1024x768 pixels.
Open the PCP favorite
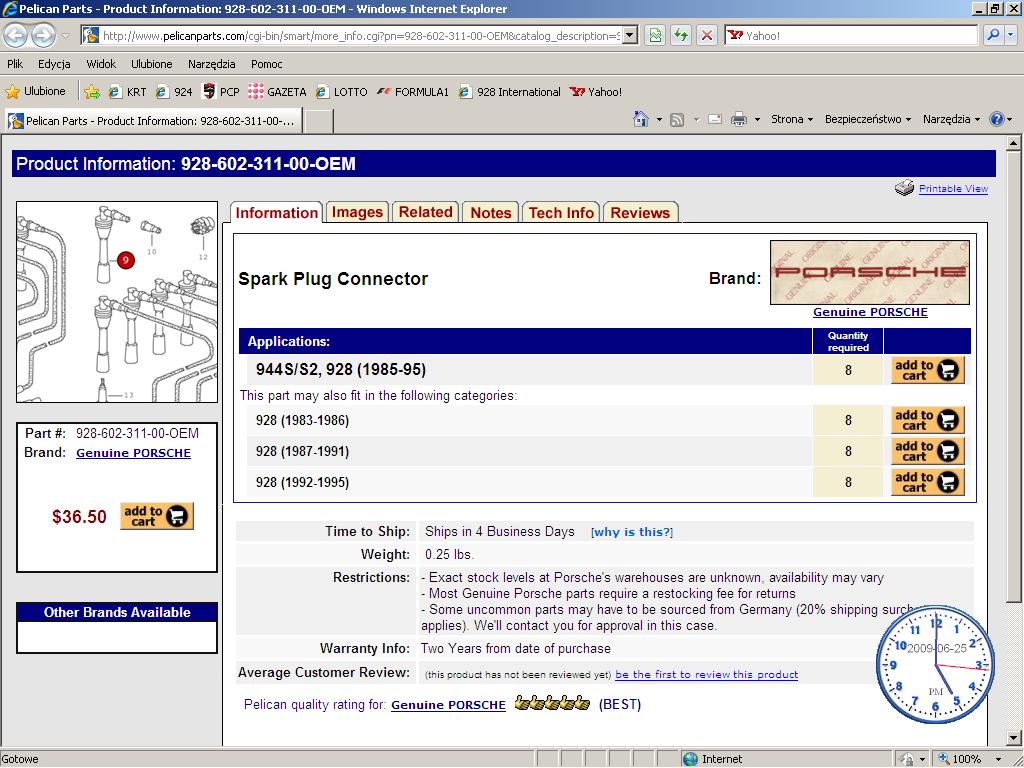pyautogui.click(x=221, y=92)
